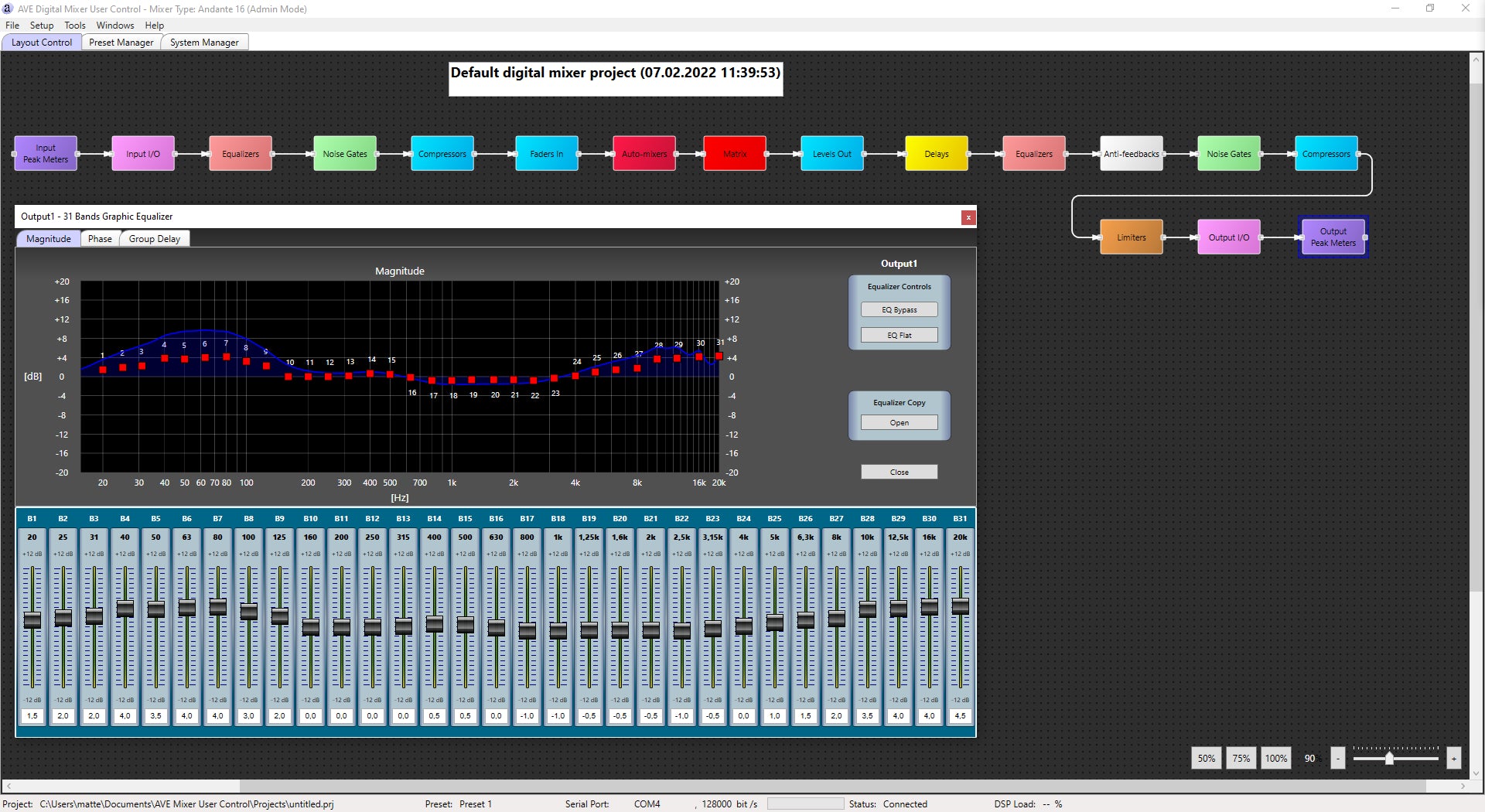This screenshot has width=1485, height=812.
Task: Close the 31 Bands Graphic Equalizer panel
Action: pos(968,217)
